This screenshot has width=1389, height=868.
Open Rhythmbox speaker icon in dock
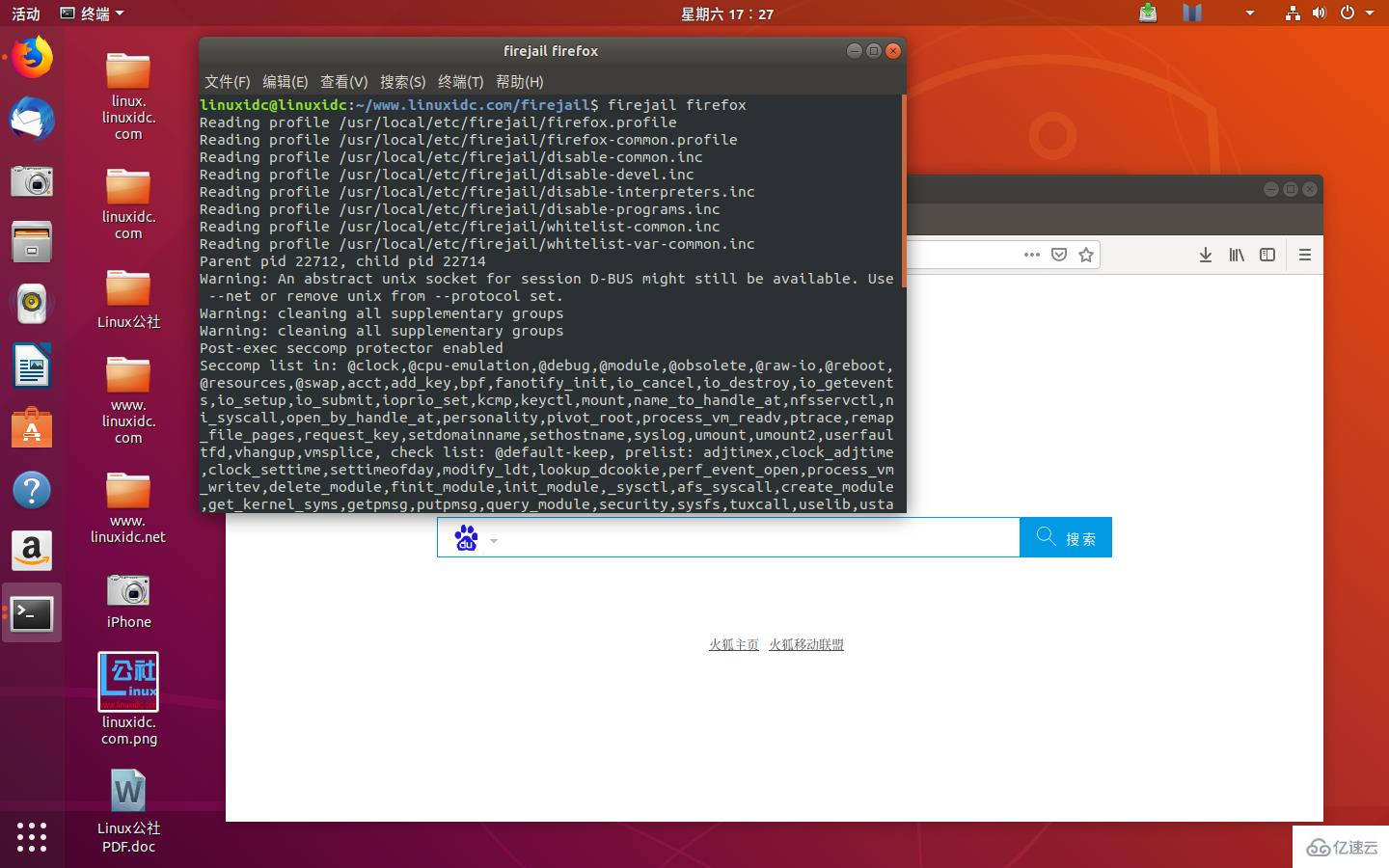click(32, 304)
